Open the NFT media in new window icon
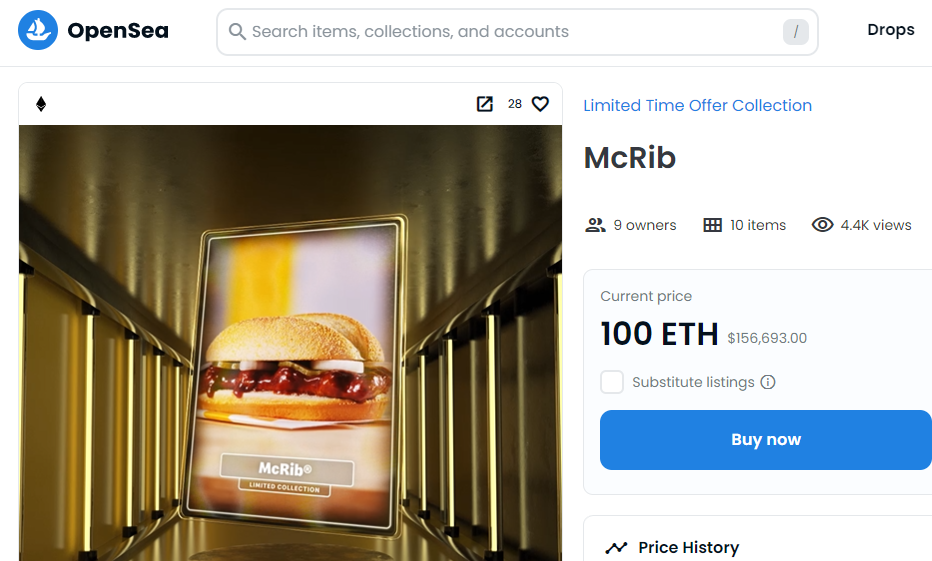932x561 pixels. click(x=484, y=104)
